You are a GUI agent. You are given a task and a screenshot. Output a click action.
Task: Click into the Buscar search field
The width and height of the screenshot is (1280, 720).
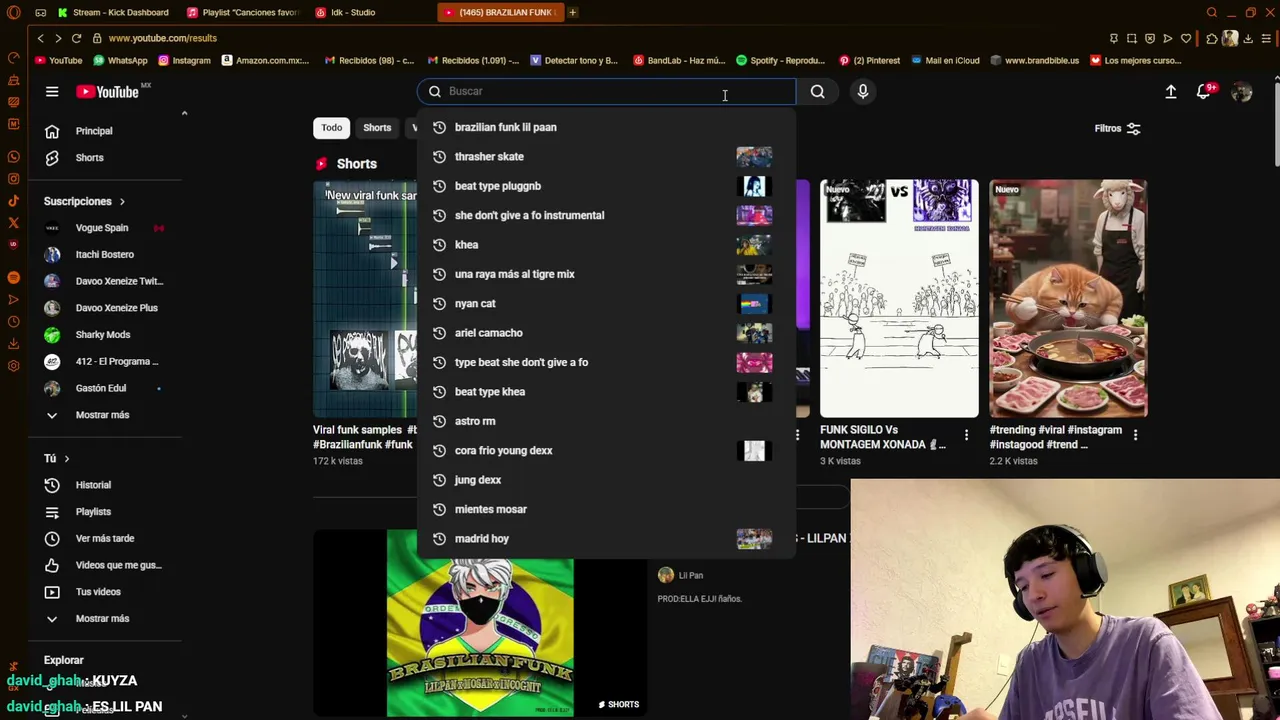(606, 91)
